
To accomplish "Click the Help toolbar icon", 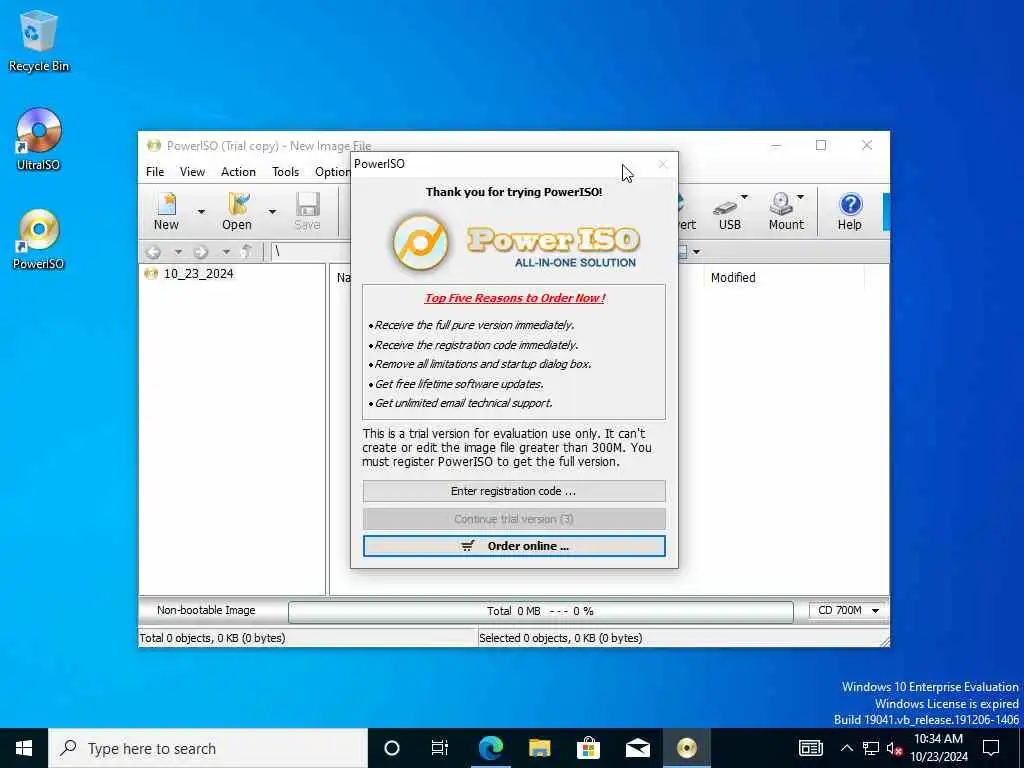I will coord(850,212).
